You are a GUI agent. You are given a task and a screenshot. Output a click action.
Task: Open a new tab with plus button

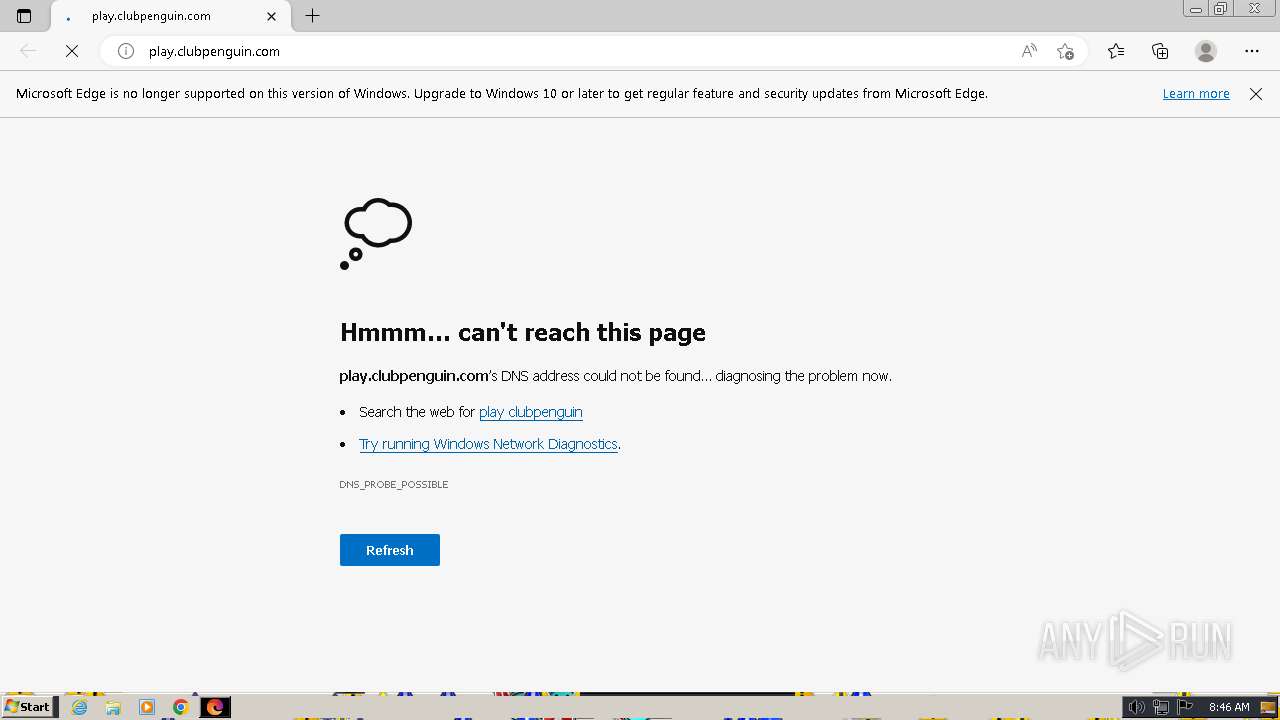coord(313,16)
